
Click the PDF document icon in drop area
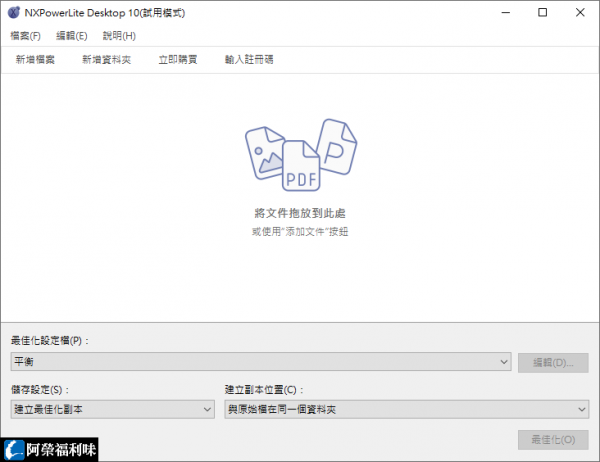[301, 166]
